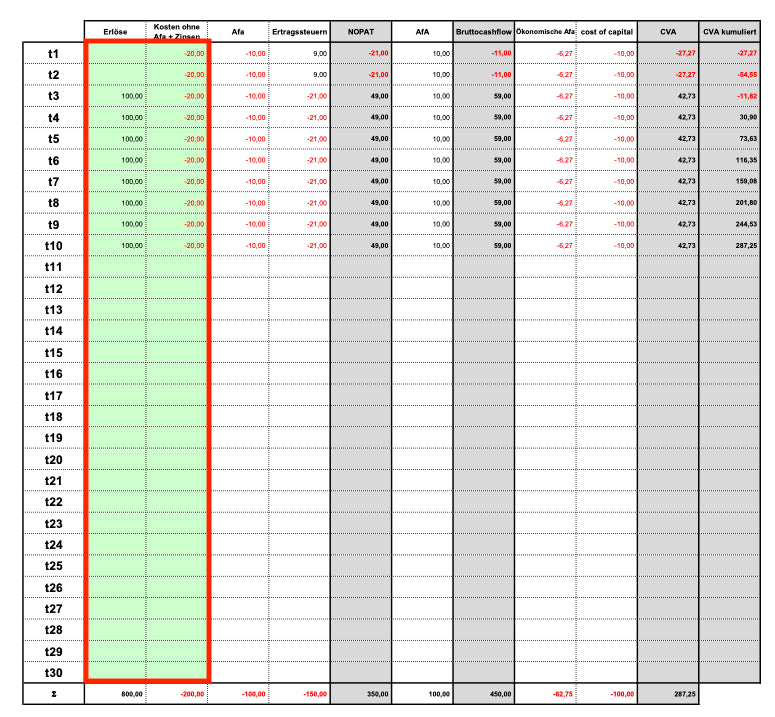Click the Bruttocashflow value -11,00 in row t2
The height and width of the screenshot is (717, 775).
501,75
